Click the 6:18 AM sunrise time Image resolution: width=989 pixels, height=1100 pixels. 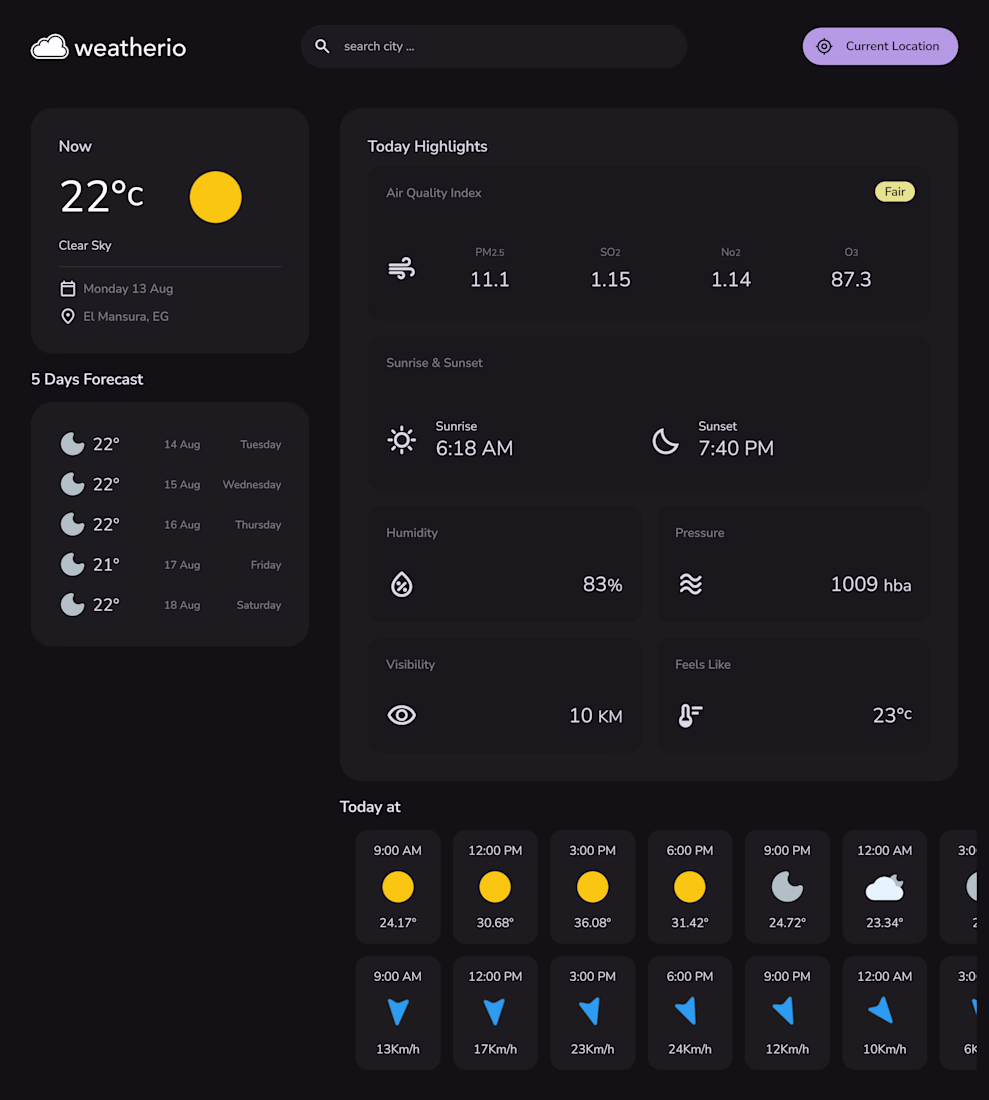point(474,448)
